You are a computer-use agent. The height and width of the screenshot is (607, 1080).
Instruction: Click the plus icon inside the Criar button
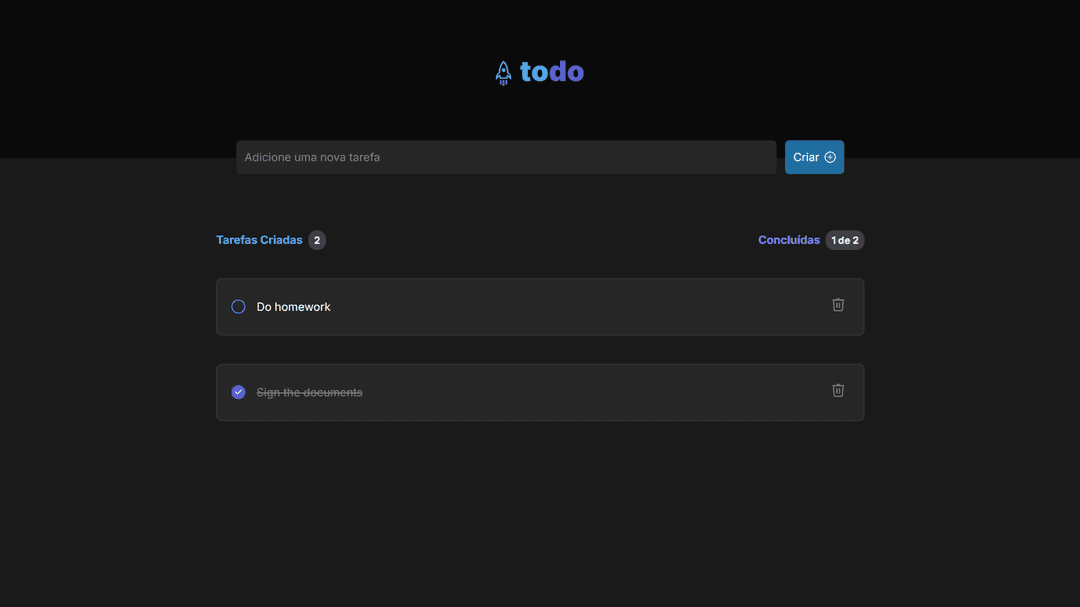click(x=828, y=157)
